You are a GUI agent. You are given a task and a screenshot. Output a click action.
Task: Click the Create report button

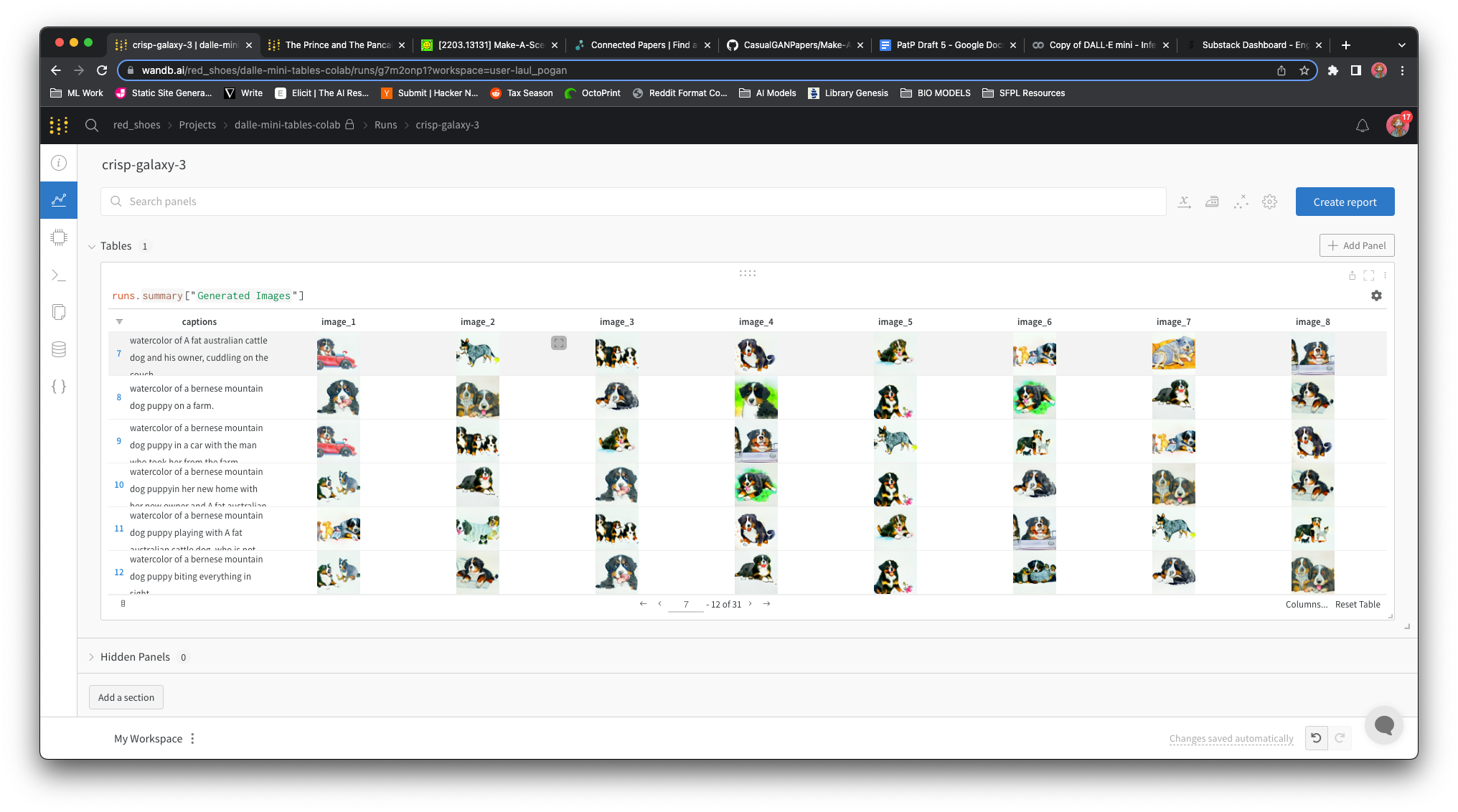coord(1345,202)
